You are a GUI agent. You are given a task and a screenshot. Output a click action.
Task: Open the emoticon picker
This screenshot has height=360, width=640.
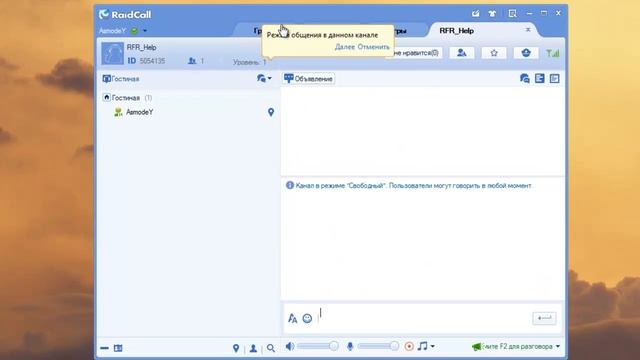click(307, 318)
